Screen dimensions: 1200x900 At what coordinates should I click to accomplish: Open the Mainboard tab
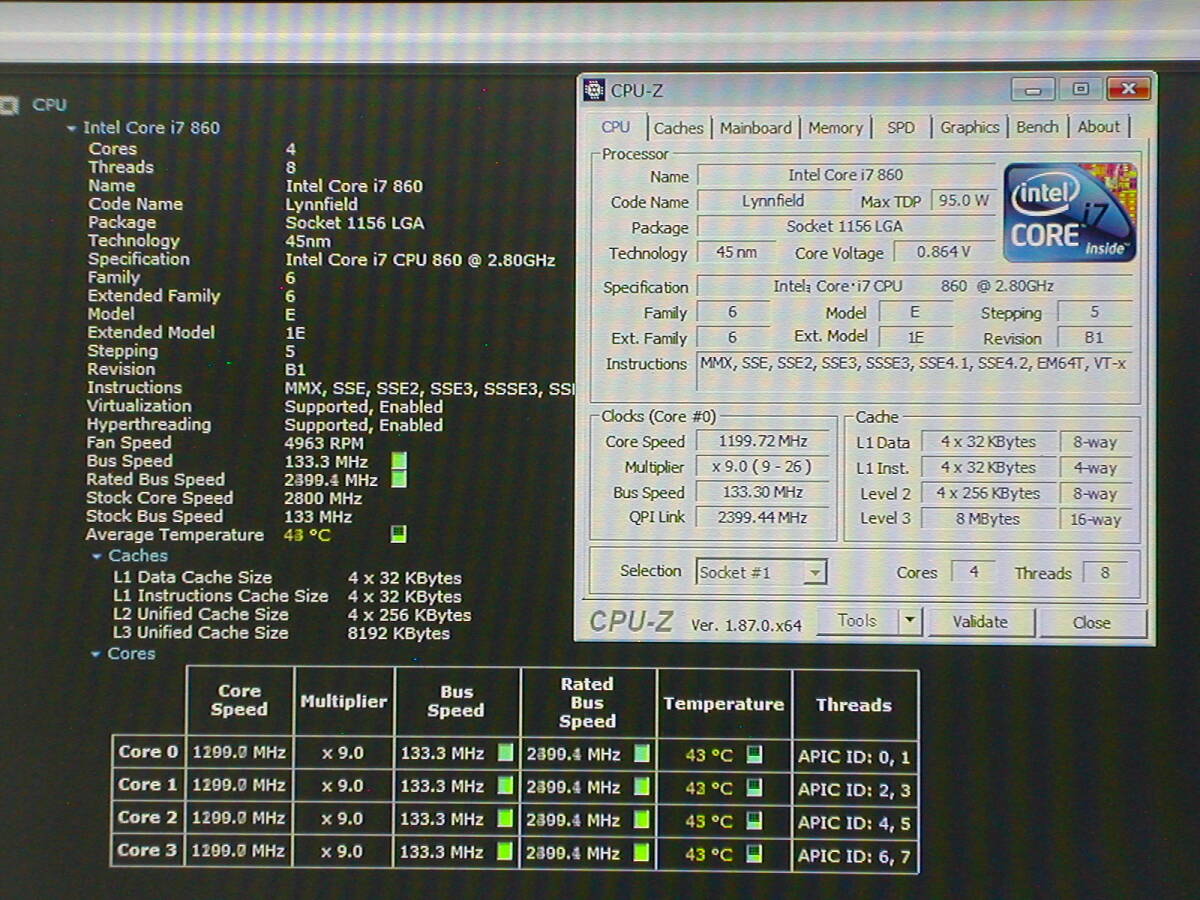point(756,128)
